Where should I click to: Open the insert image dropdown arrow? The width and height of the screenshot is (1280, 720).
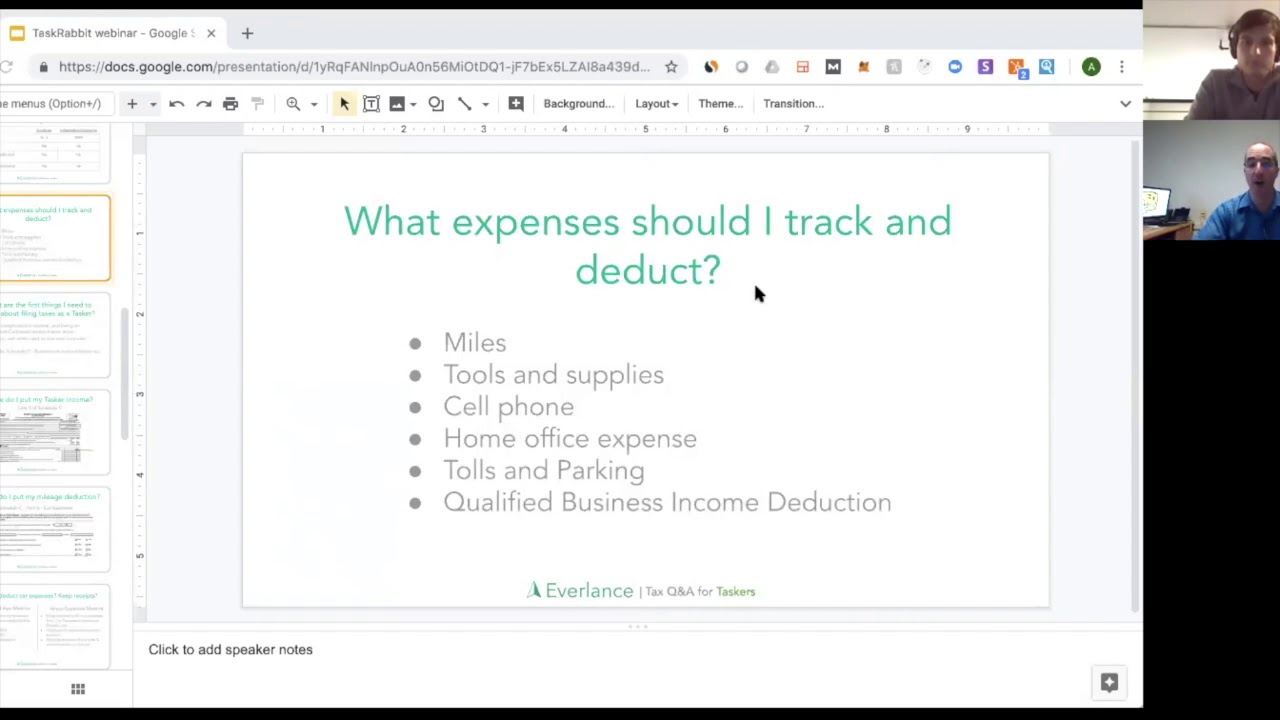[413, 104]
